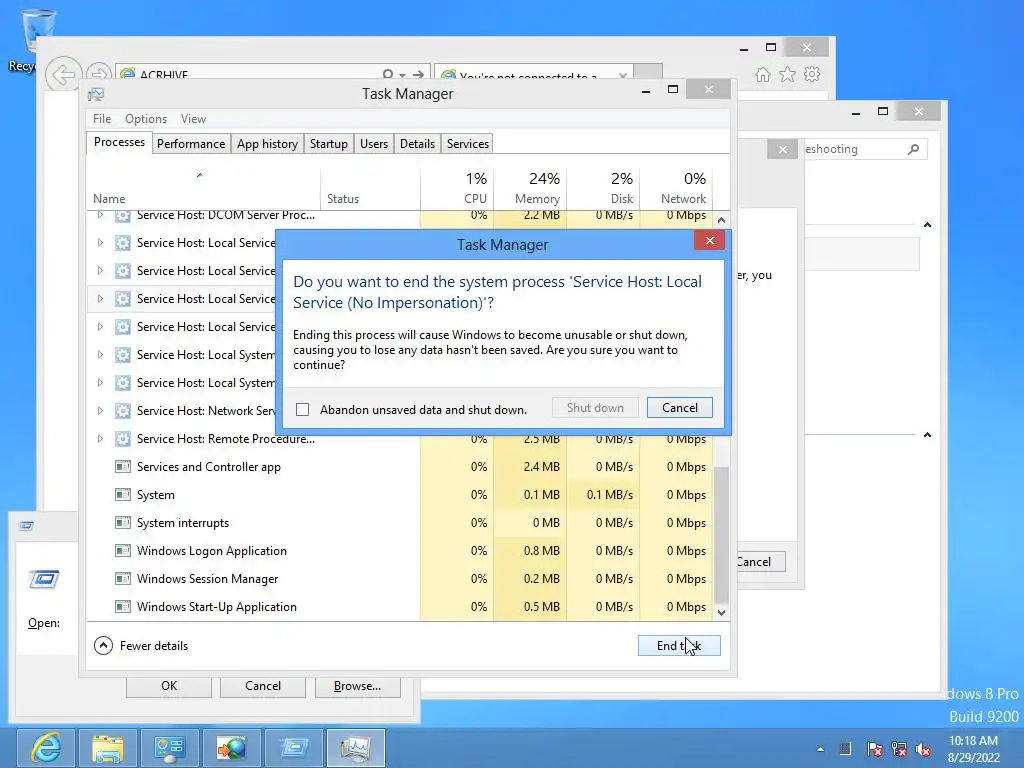Click Windows Logon Application icon
This screenshot has width=1024, height=768.
coord(123,551)
